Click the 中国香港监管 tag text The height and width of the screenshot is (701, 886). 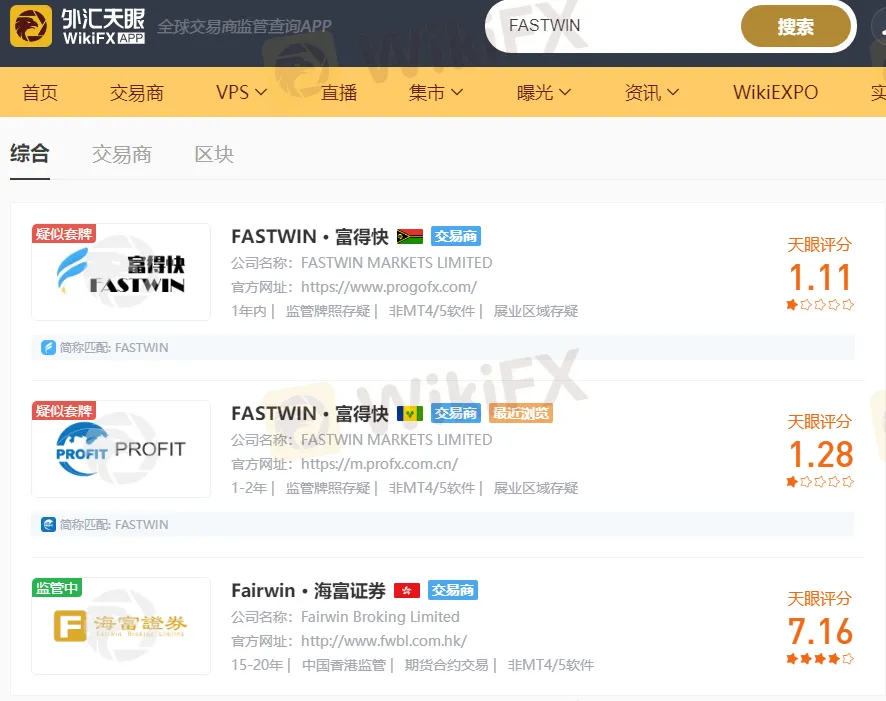pos(344,665)
